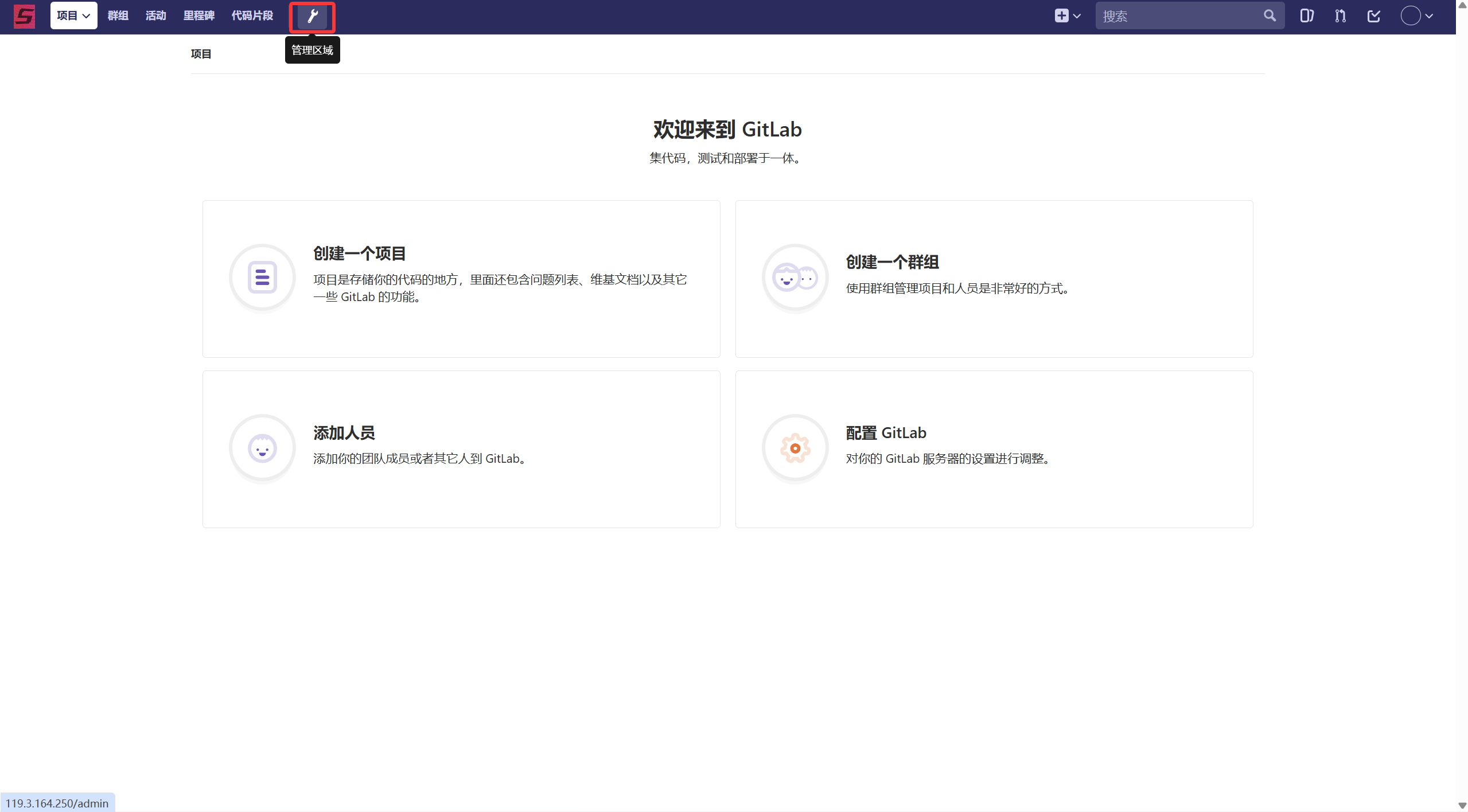Viewport: 1468px width, 812px height.
Task: Open the 活动 menu item
Action: point(156,16)
